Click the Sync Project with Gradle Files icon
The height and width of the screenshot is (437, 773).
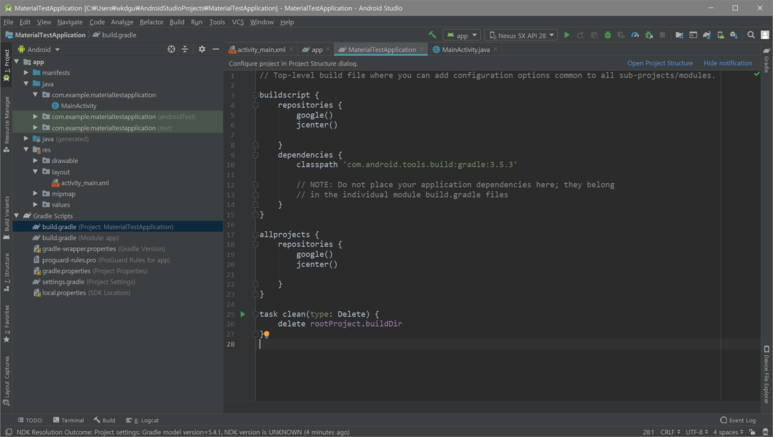tap(706, 35)
